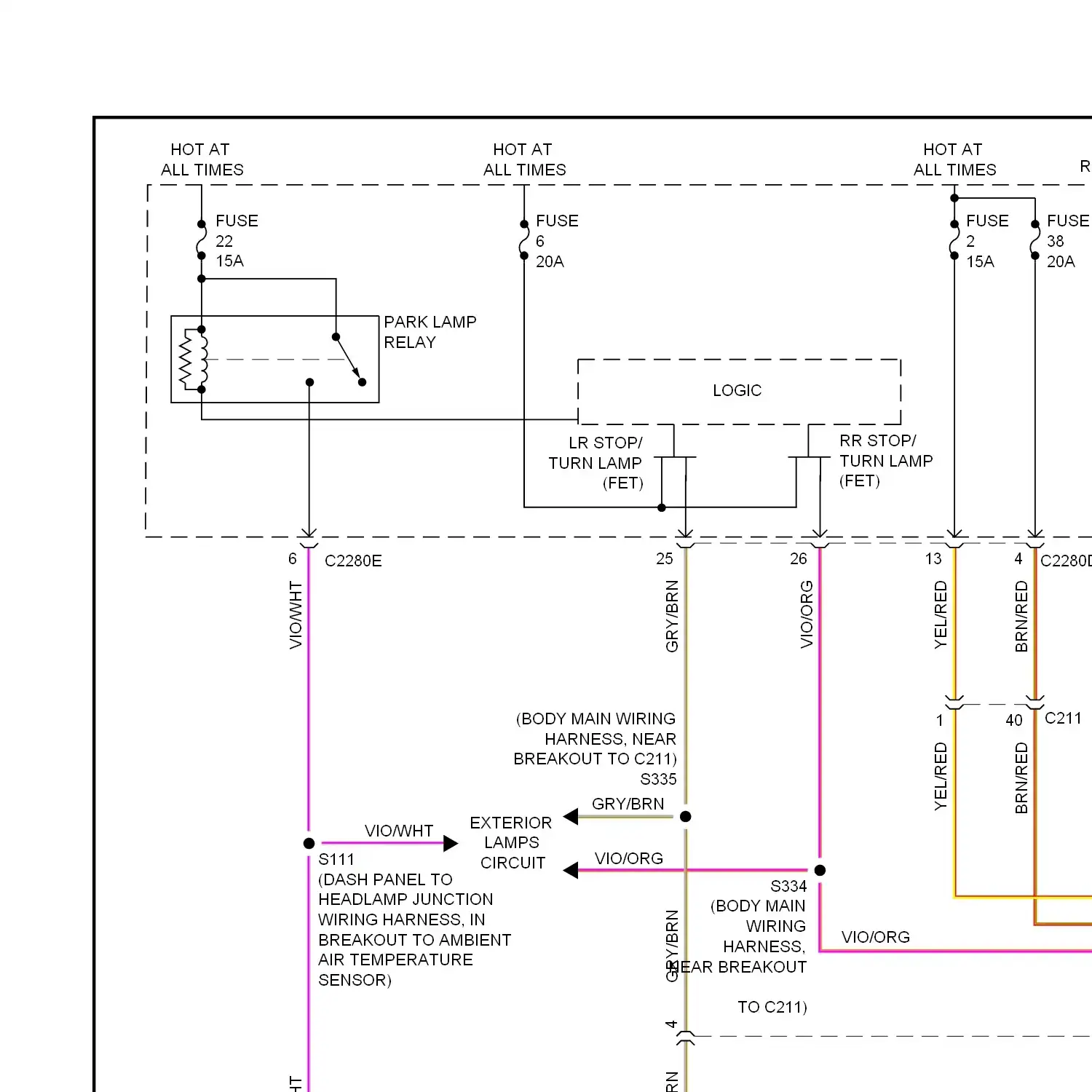1092x1092 pixels.
Task: Click horizontal "GRY/BRN" label beside S335 splice
Action: (x=628, y=804)
